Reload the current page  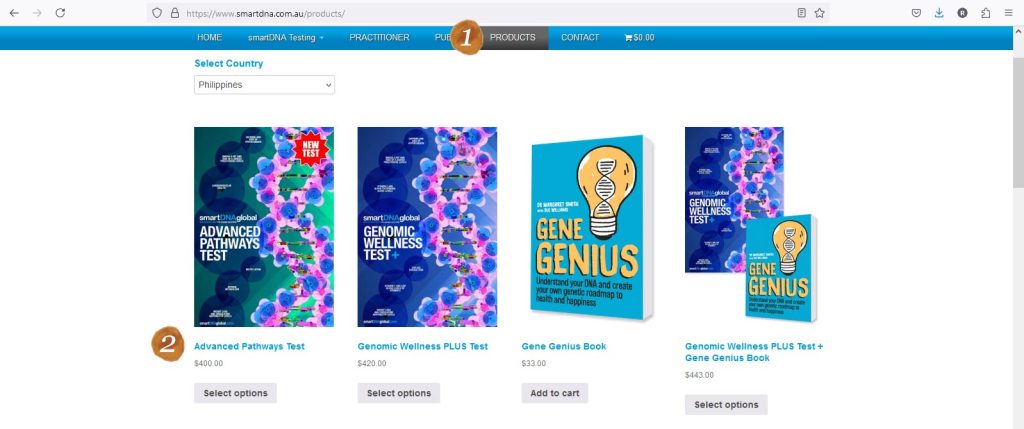pyautogui.click(x=60, y=13)
